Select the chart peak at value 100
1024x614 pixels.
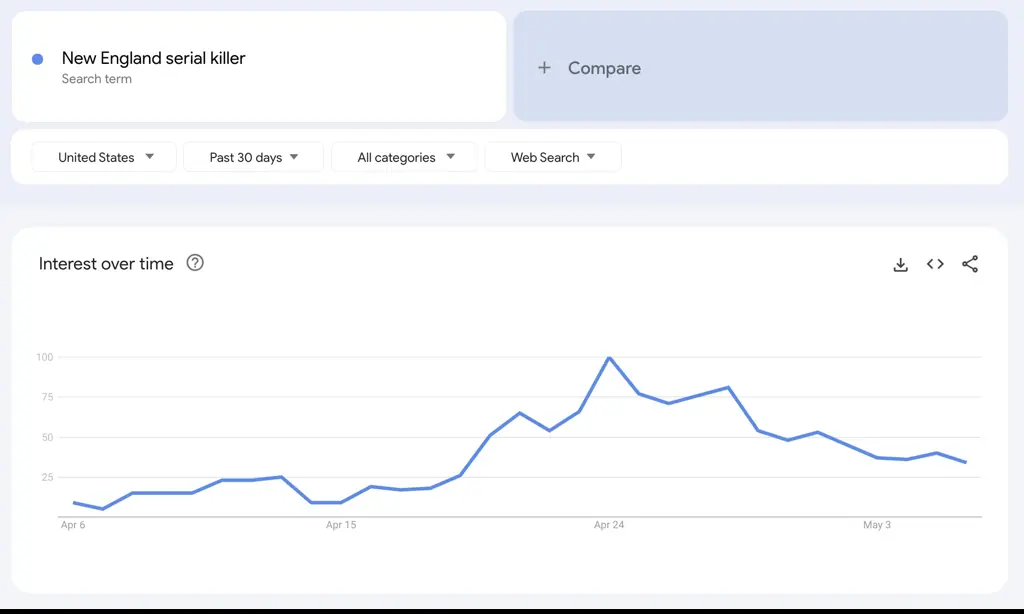(609, 358)
